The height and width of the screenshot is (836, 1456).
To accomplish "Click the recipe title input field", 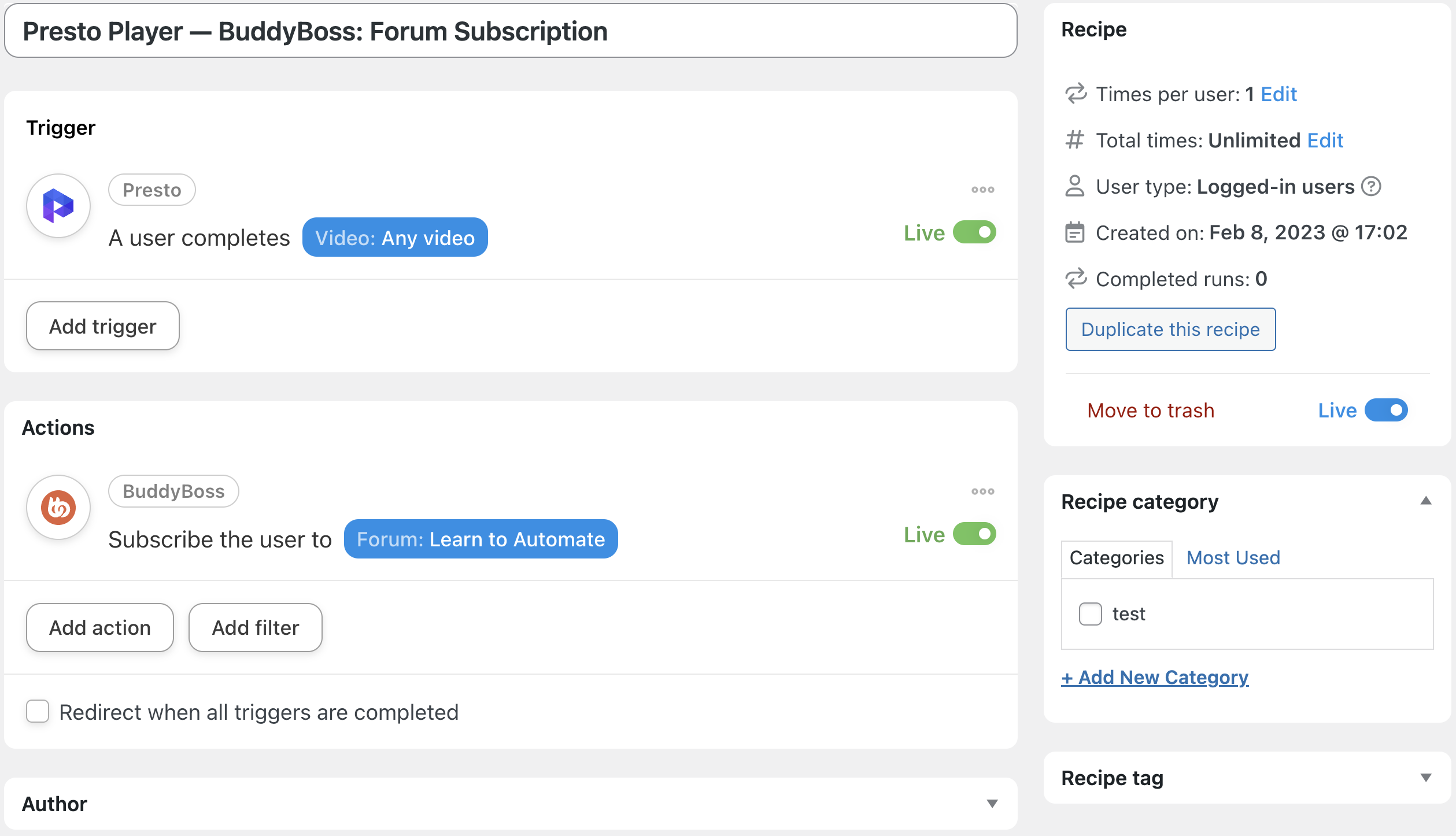I will click(511, 31).
